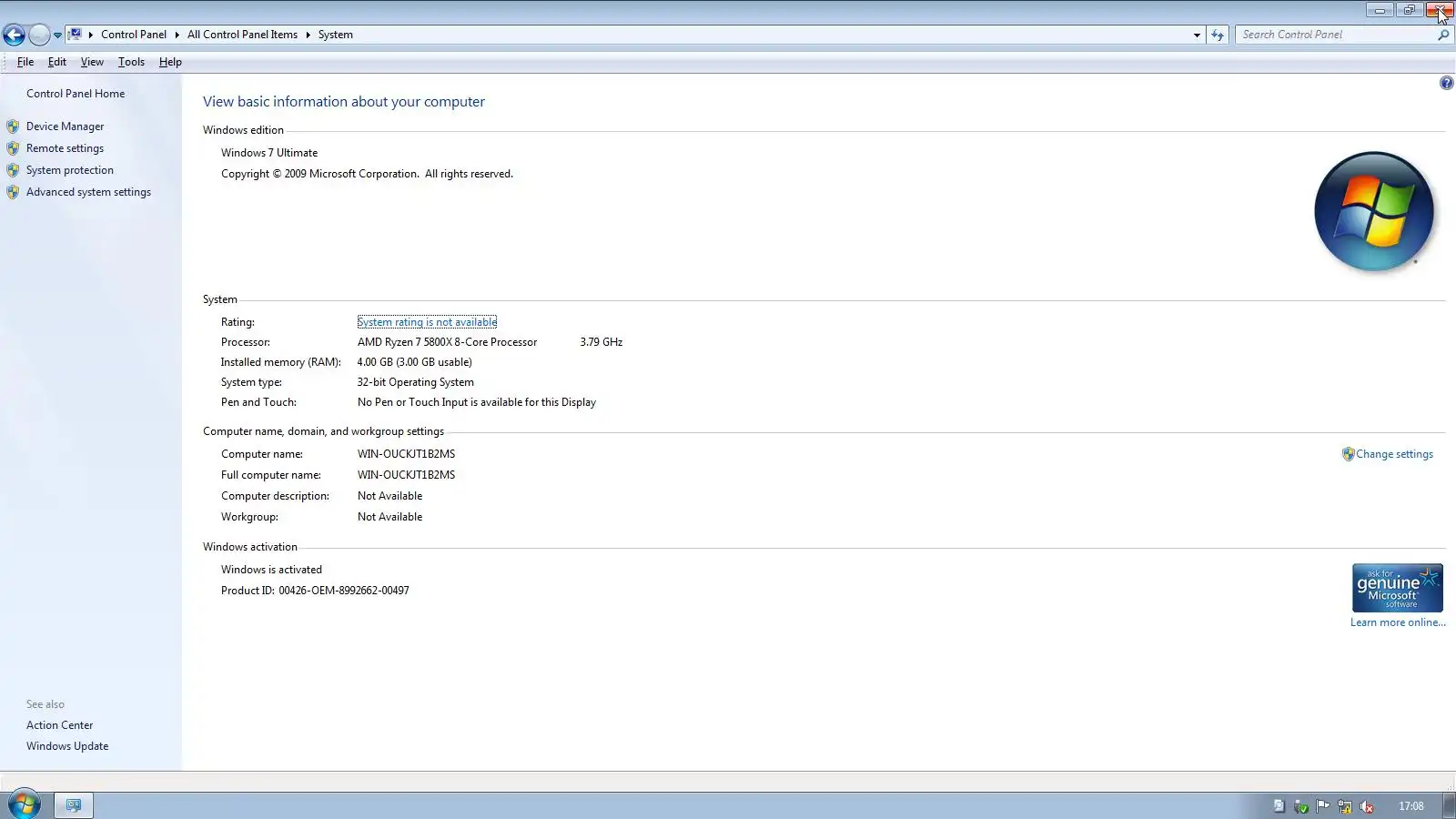Image resolution: width=1456 pixels, height=819 pixels.
Task: Navigate to Control Panel breadcrumb
Action: click(x=134, y=35)
